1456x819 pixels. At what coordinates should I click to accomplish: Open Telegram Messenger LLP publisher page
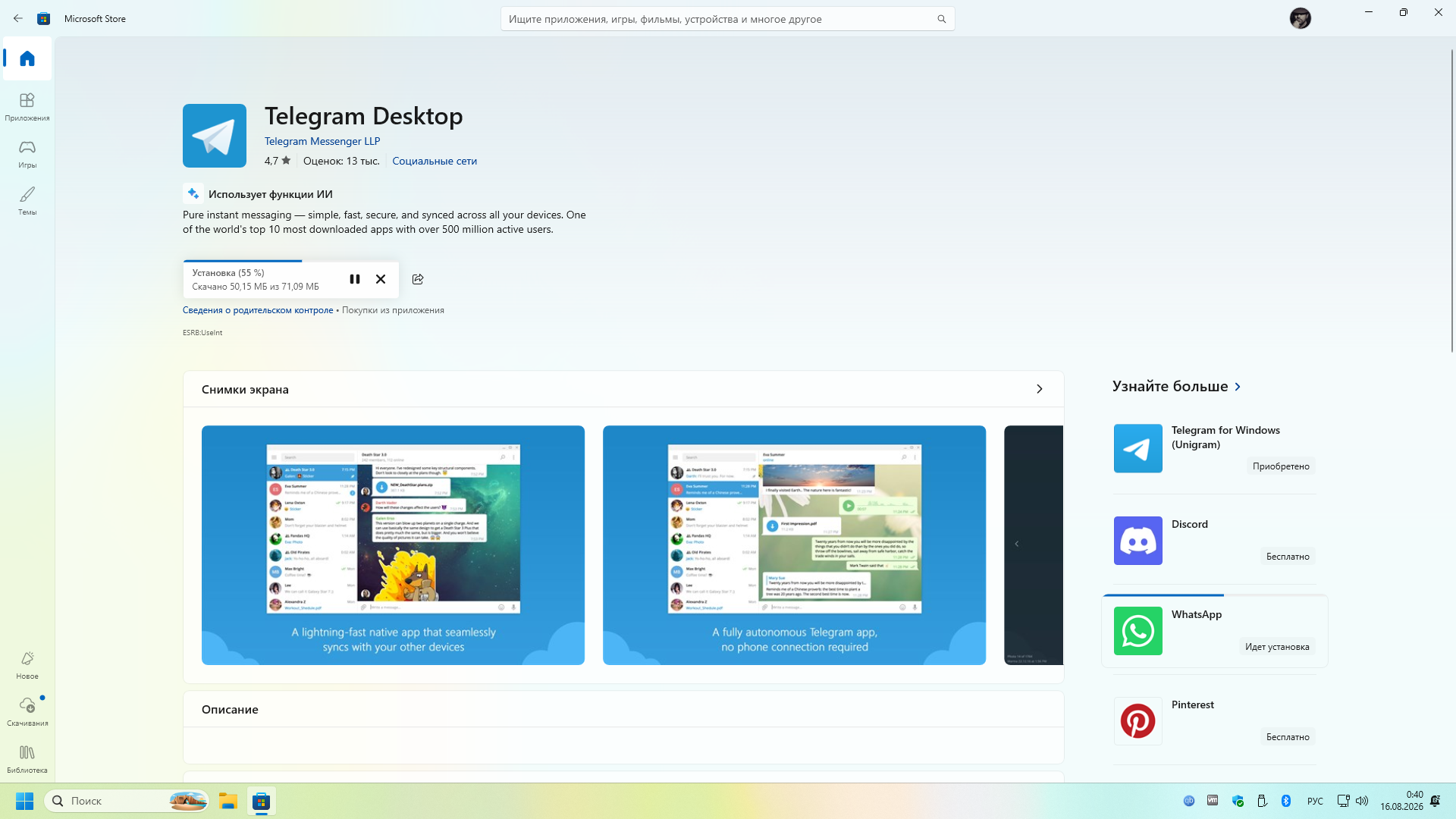tap(322, 141)
